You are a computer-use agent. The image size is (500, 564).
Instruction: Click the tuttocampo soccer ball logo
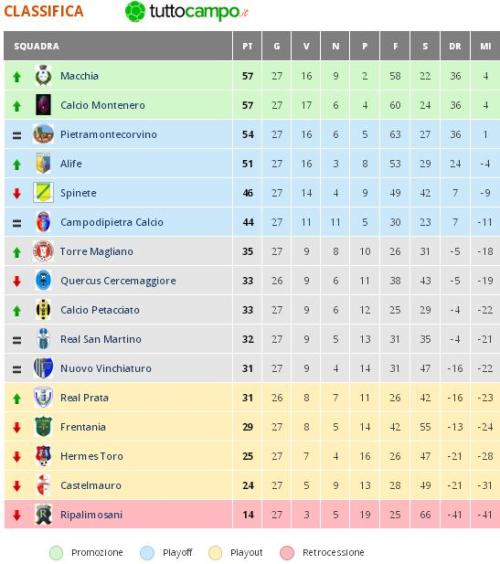(135, 12)
